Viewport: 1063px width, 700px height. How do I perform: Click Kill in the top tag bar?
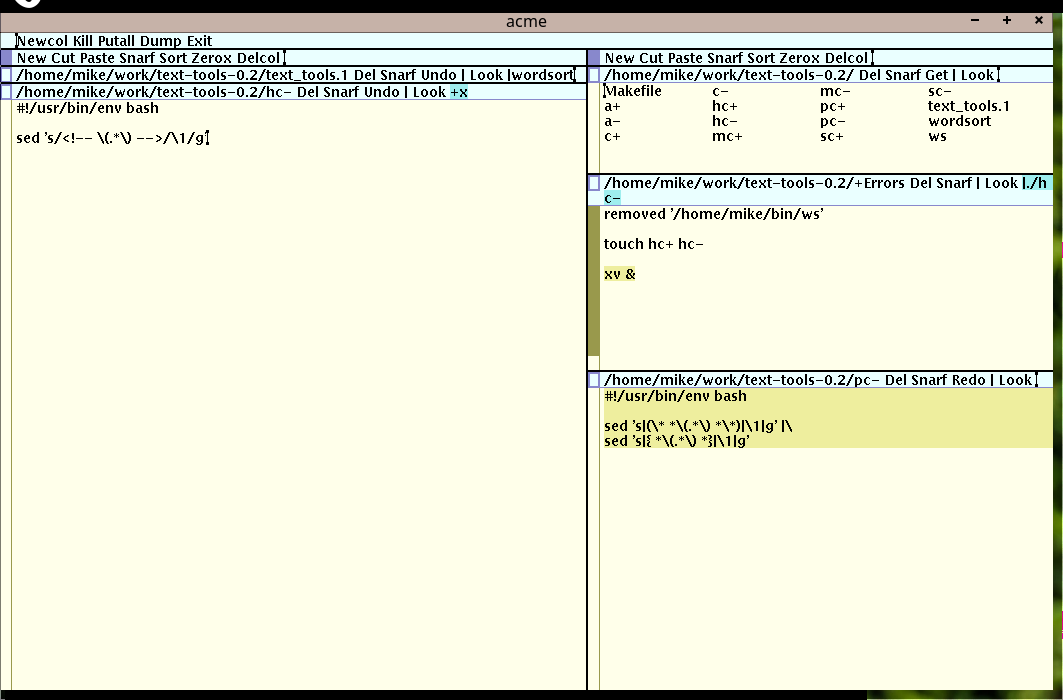(83, 41)
